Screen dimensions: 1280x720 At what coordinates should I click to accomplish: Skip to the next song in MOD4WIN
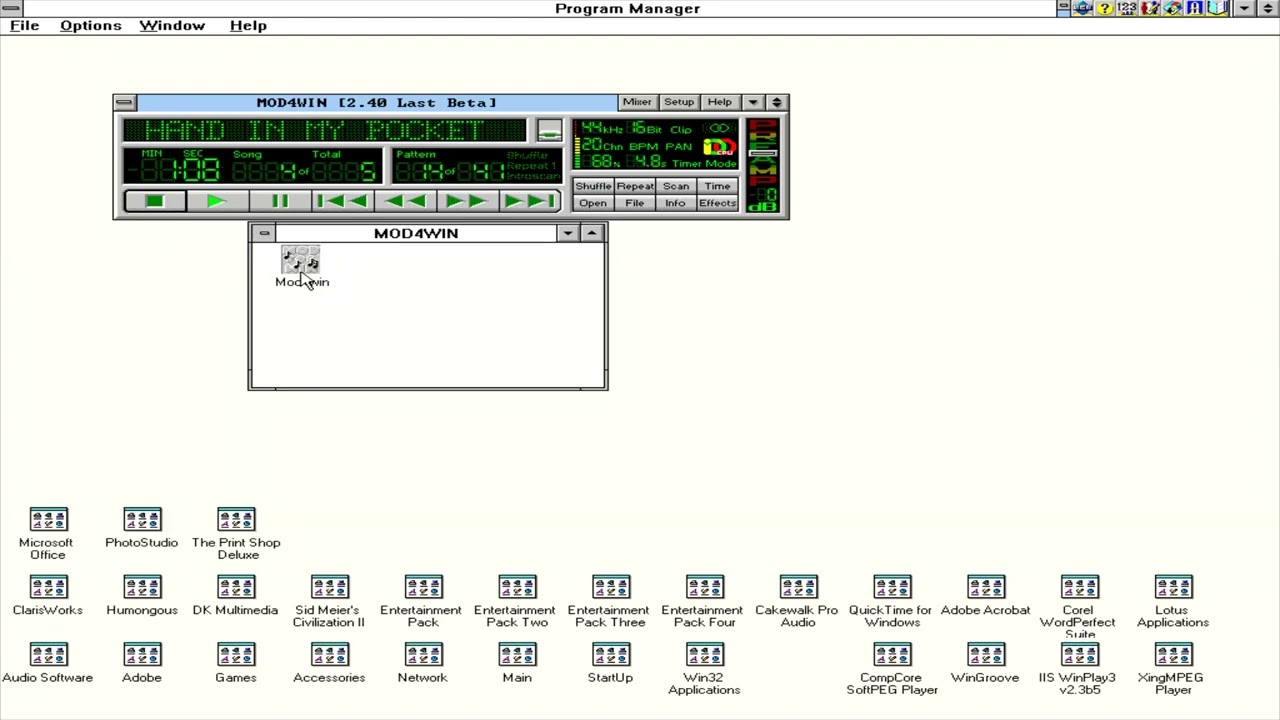pyautogui.click(x=530, y=202)
